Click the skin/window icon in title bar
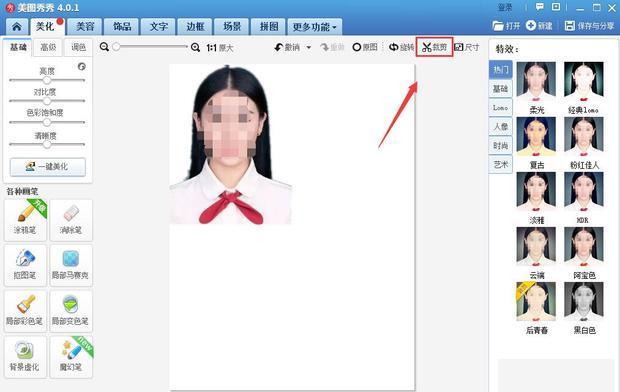This screenshot has height=392, width=620. click(x=556, y=7)
